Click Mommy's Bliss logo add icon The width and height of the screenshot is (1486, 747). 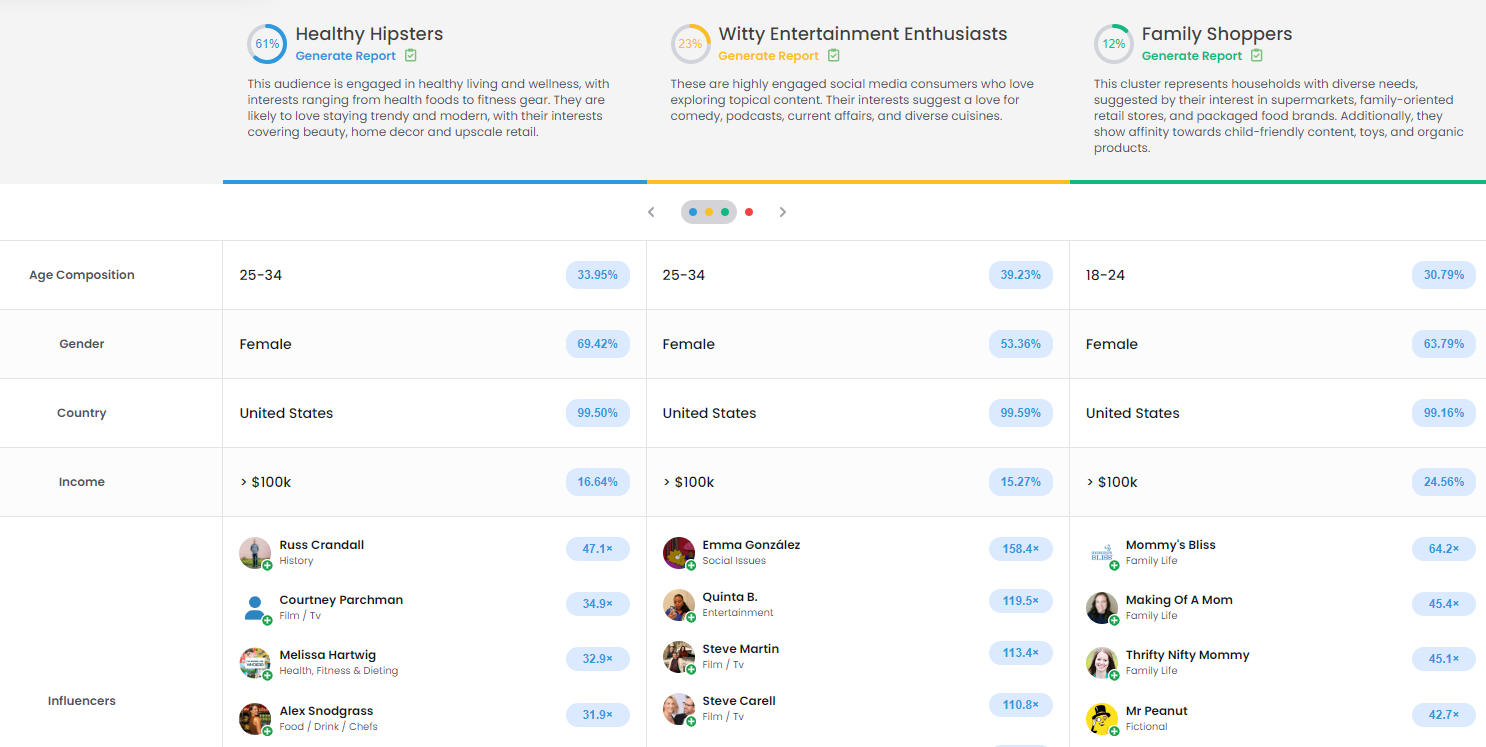[x=1114, y=565]
